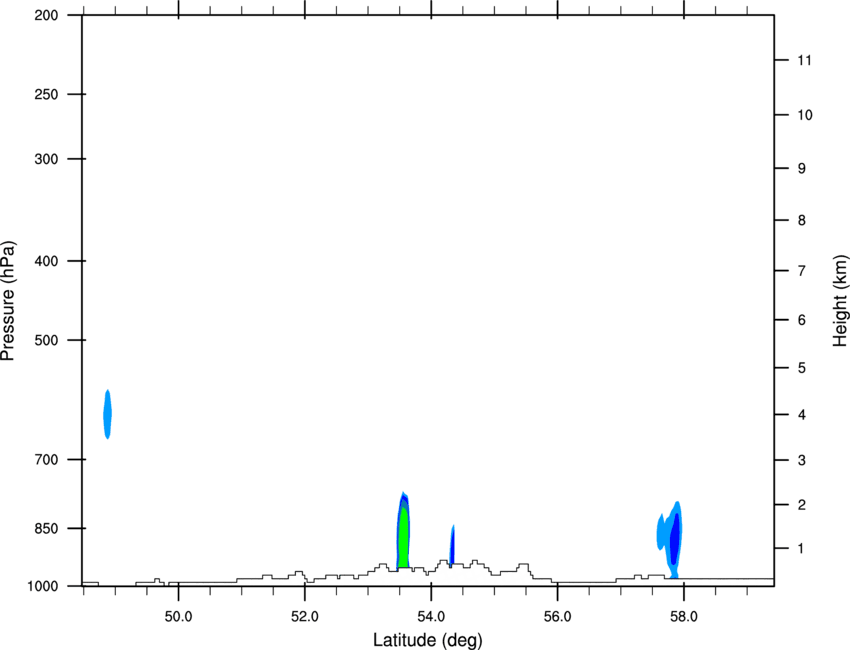Click the 850 pressure tick label
850x650 pixels.
click(46, 528)
